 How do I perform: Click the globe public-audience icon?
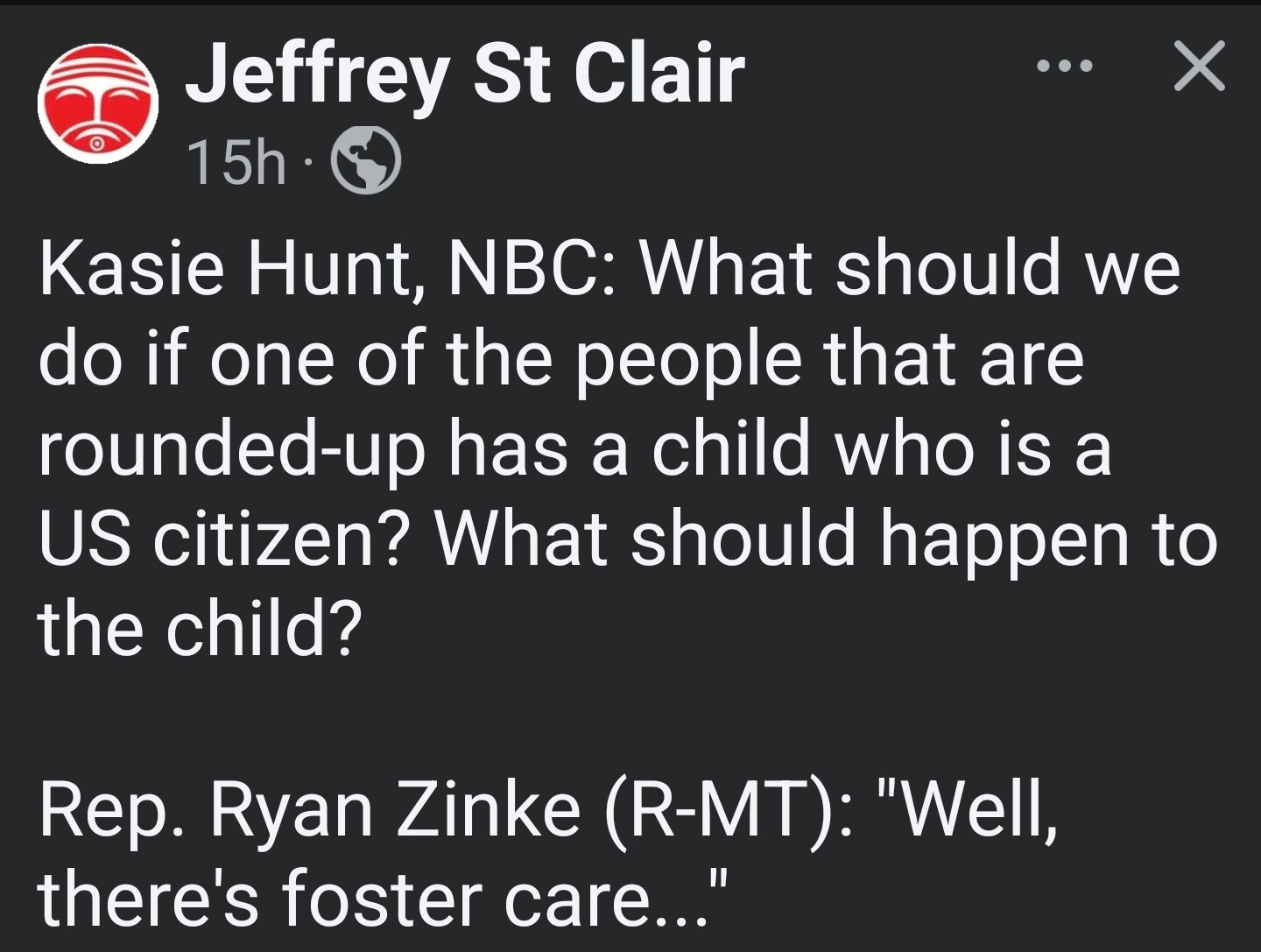pyautogui.click(x=365, y=161)
